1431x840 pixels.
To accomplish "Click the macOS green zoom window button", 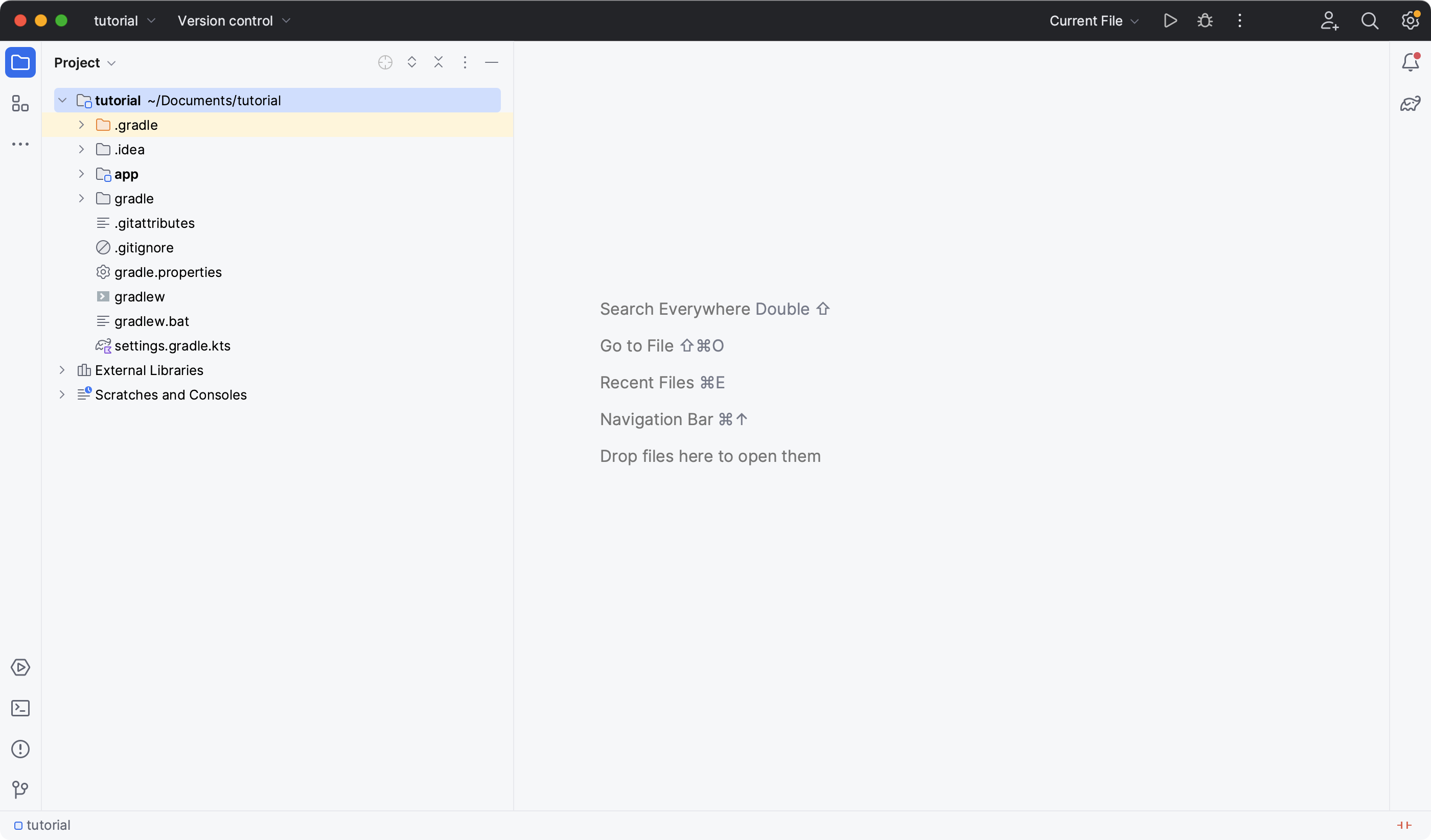I will click(x=61, y=21).
